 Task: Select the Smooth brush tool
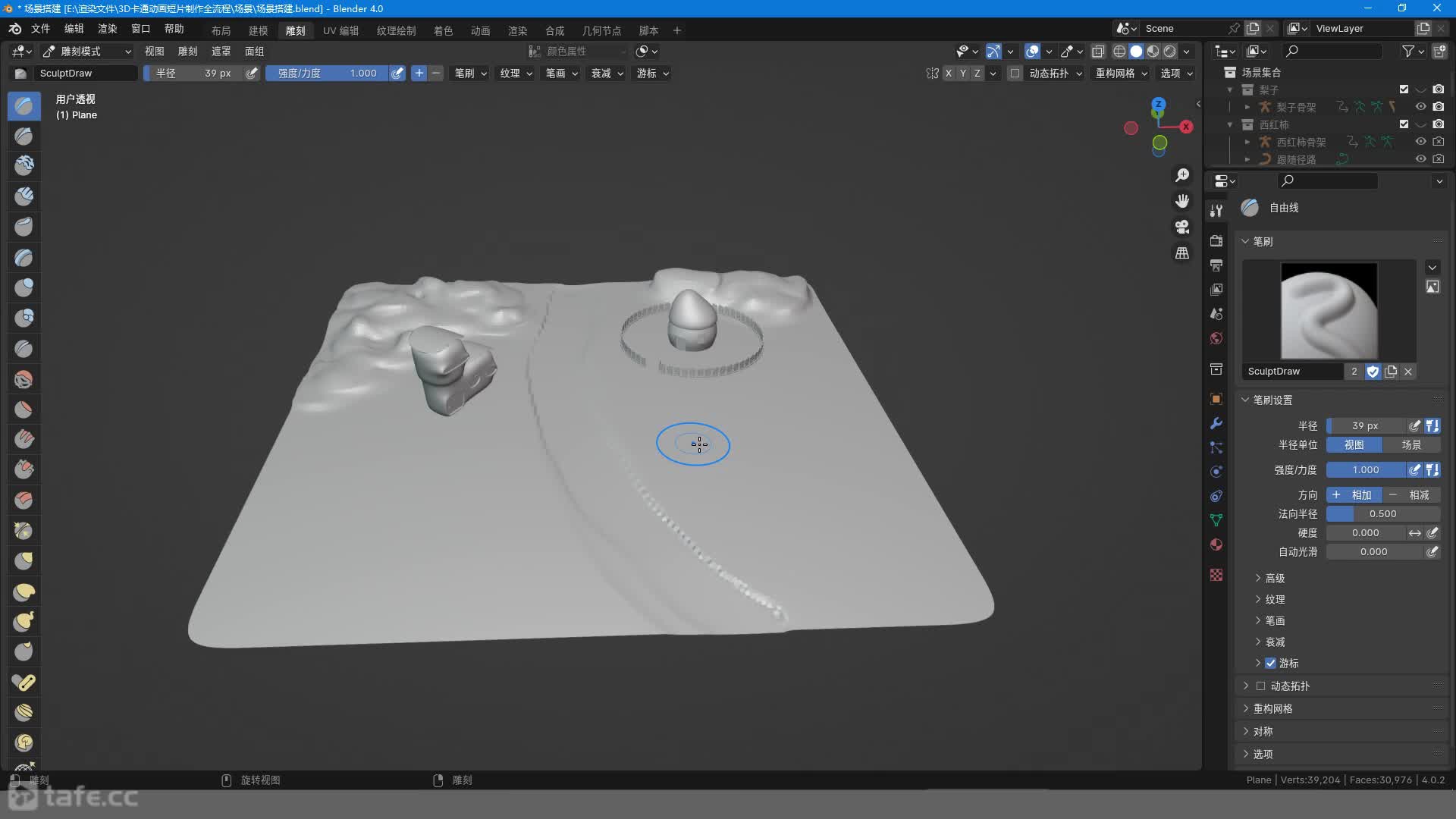point(24,378)
